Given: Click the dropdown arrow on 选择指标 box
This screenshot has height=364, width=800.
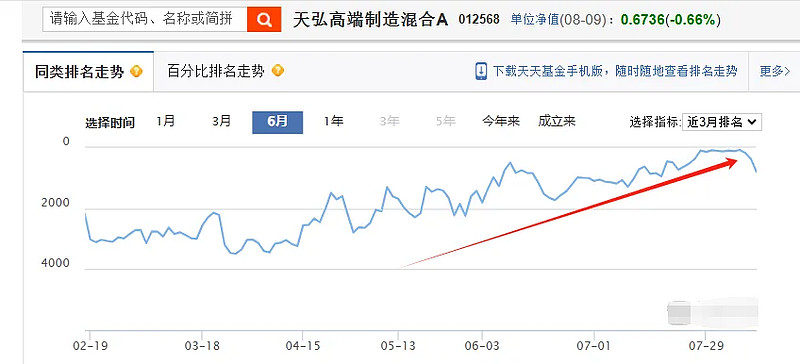Looking at the screenshot, I should tap(752, 123).
